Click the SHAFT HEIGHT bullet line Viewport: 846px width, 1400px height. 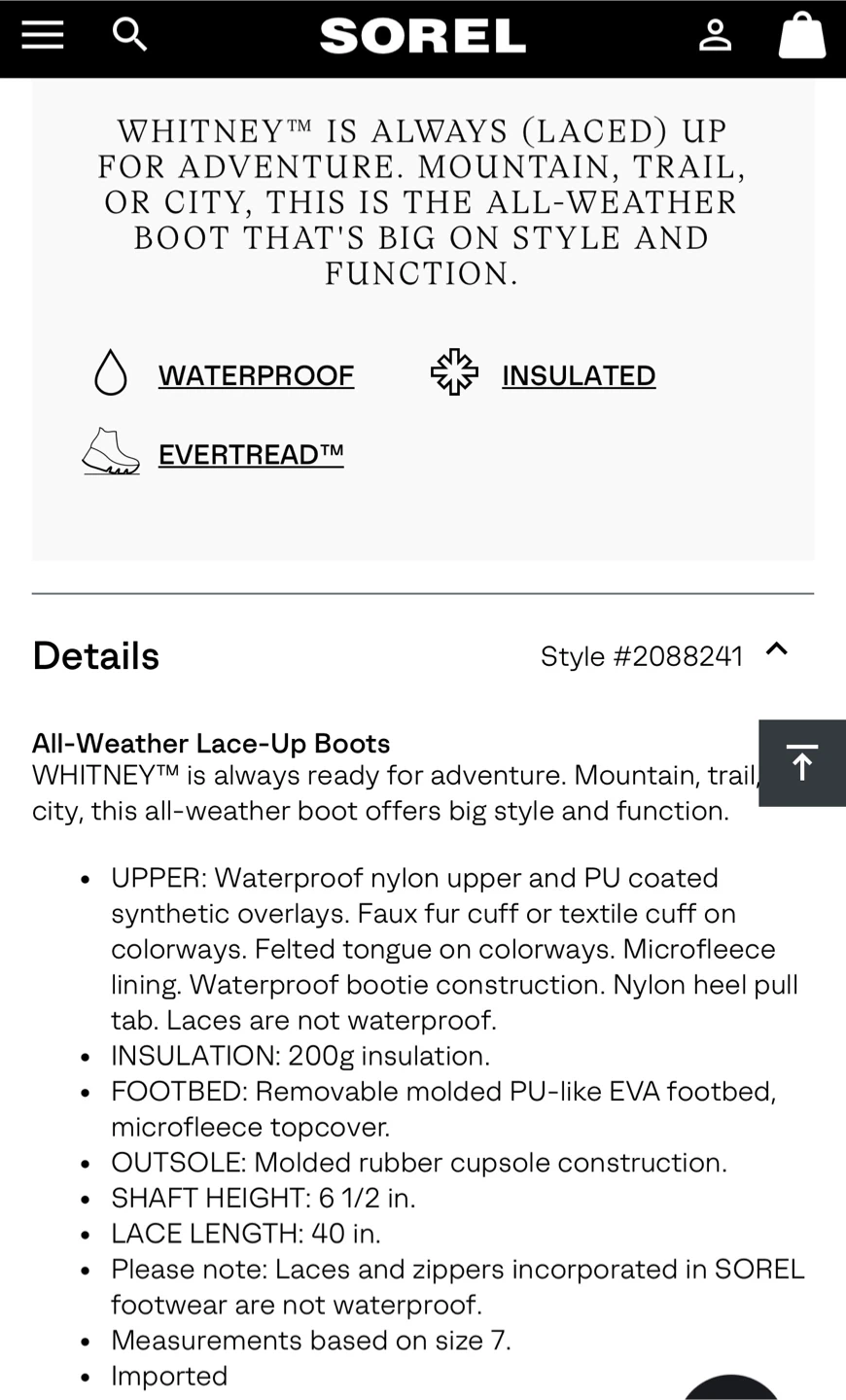point(263,1198)
